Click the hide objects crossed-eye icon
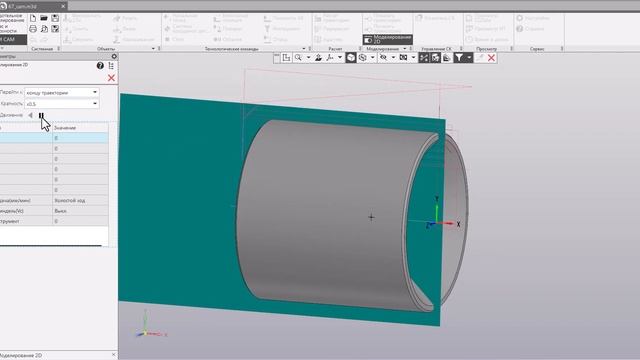 click(x=383, y=58)
